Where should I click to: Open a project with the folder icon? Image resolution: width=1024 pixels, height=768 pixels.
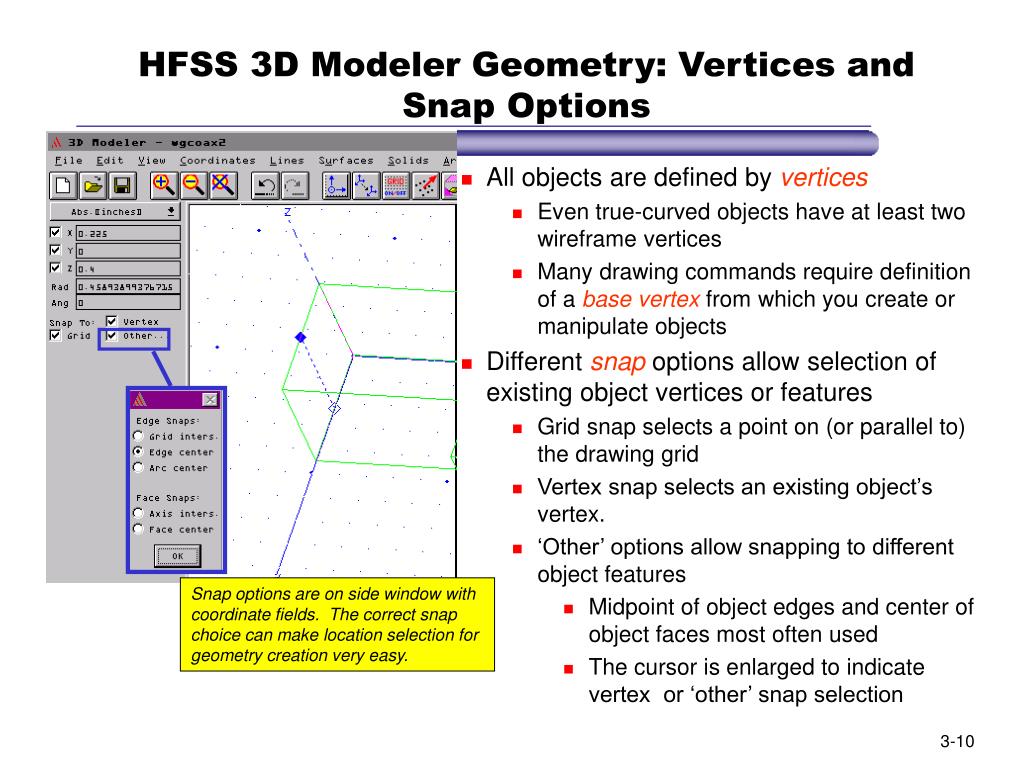(93, 186)
